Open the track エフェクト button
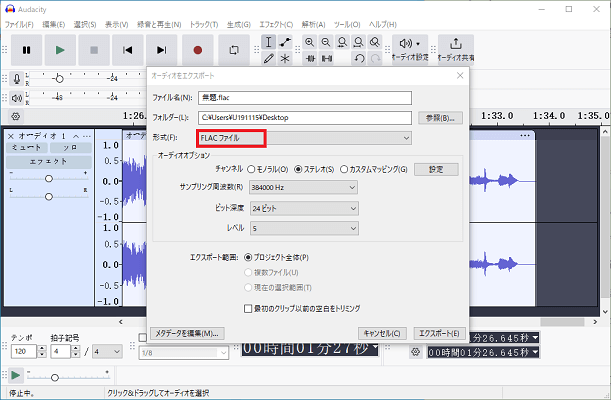 (x=49, y=162)
